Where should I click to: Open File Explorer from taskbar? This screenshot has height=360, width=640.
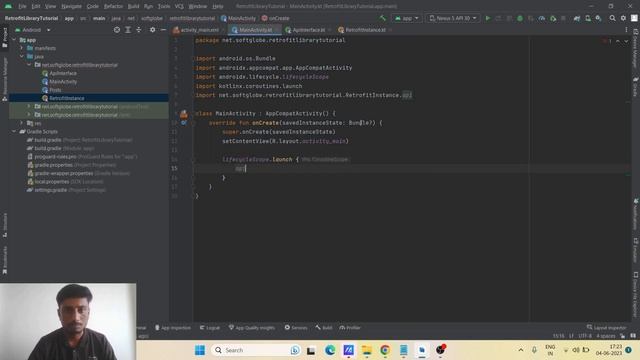point(367,350)
